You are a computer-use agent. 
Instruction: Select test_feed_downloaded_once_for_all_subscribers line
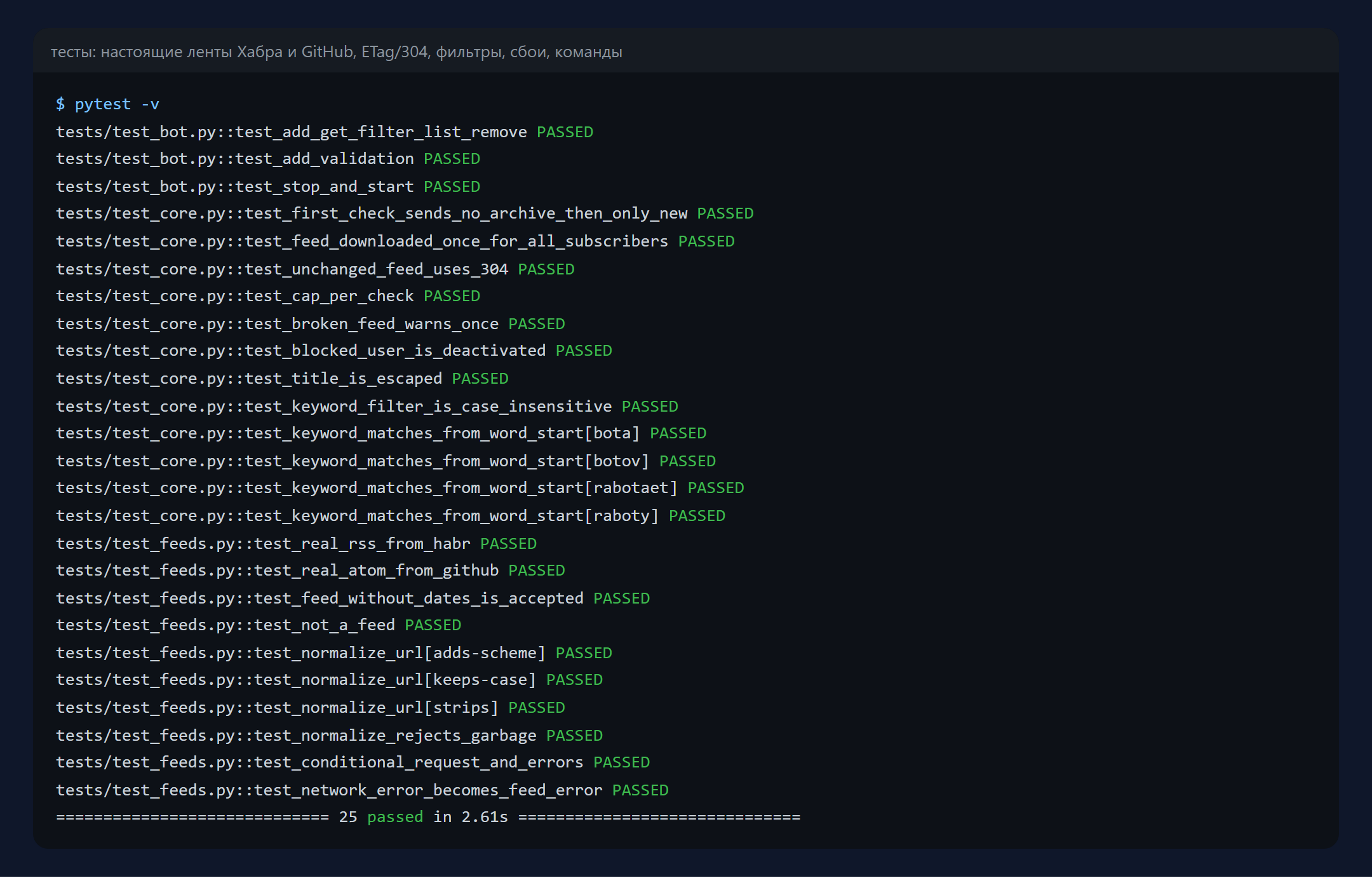[395, 241]
